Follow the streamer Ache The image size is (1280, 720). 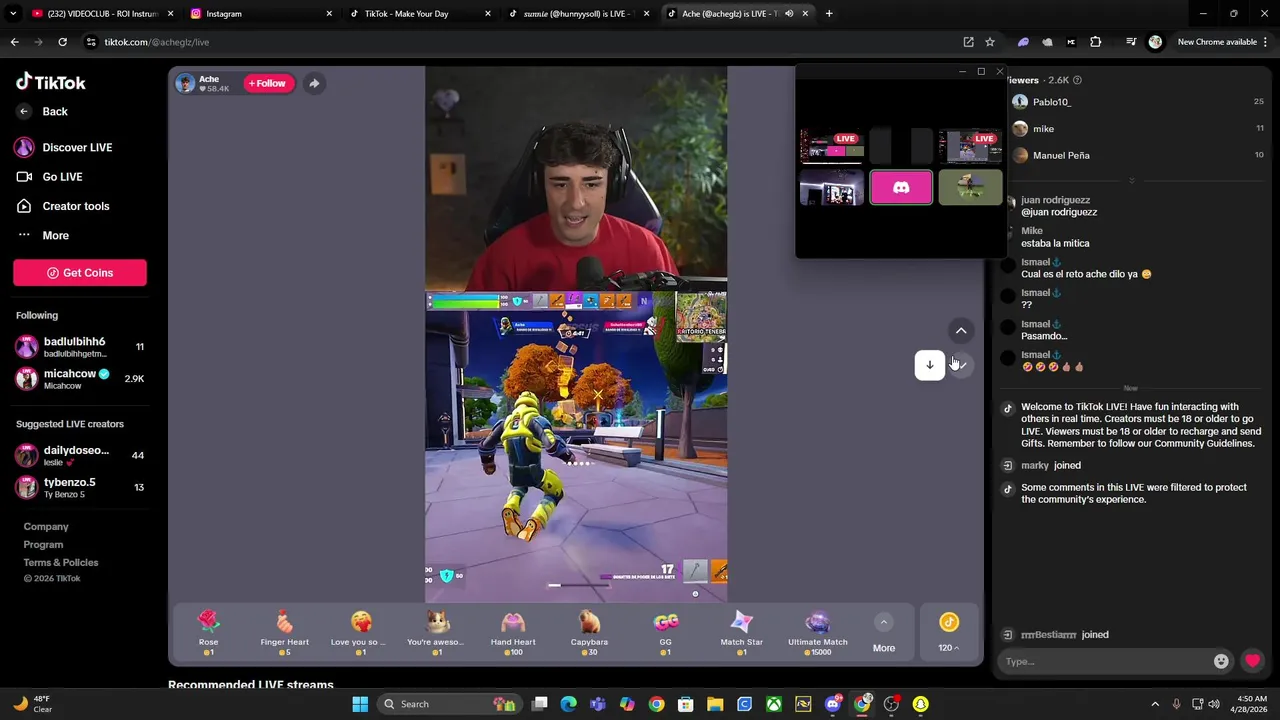point(267,83)
